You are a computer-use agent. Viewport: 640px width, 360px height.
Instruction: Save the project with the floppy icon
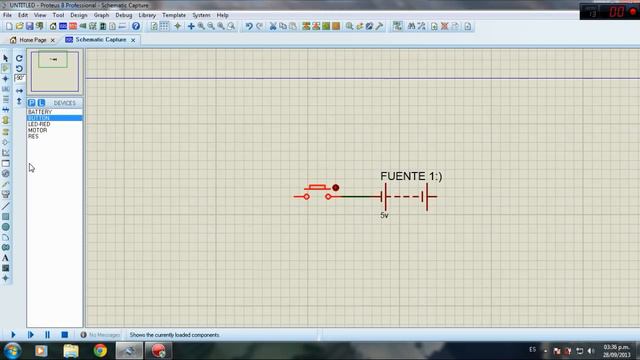[29, 26]
